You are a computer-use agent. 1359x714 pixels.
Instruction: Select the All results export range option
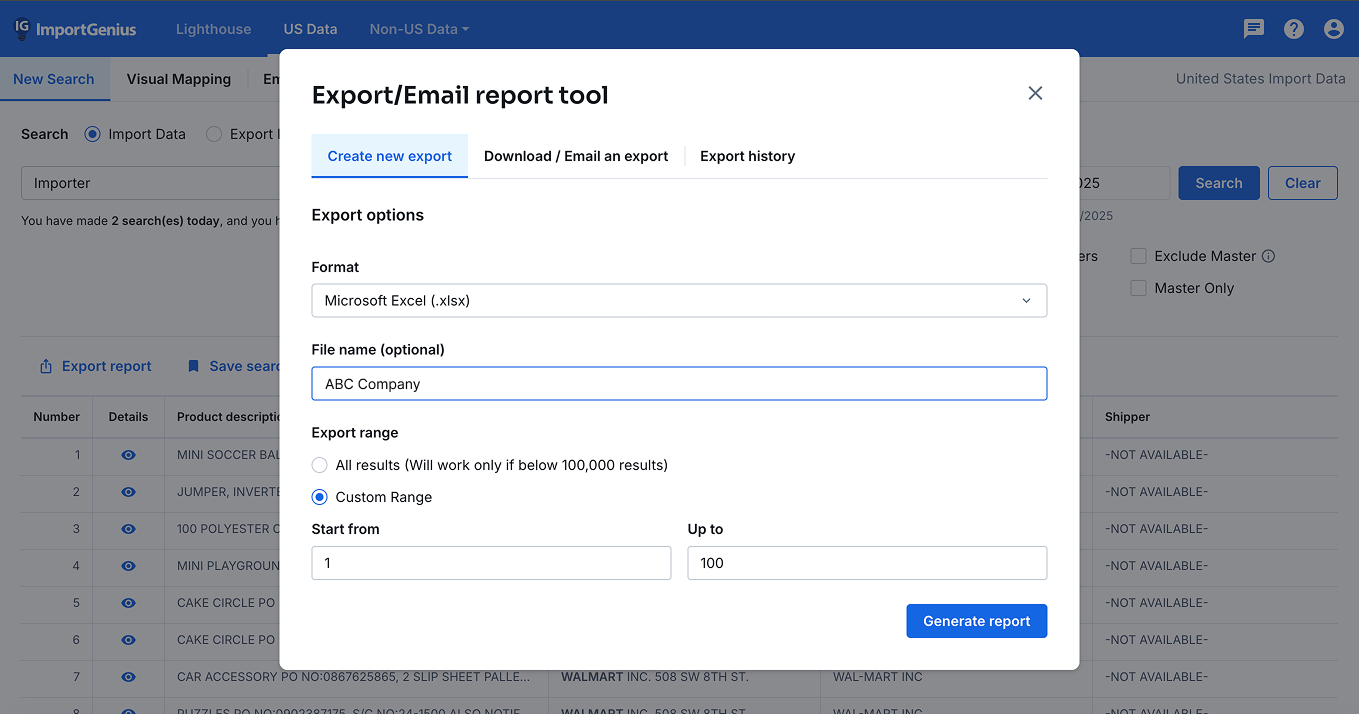(x=319, y=465)
